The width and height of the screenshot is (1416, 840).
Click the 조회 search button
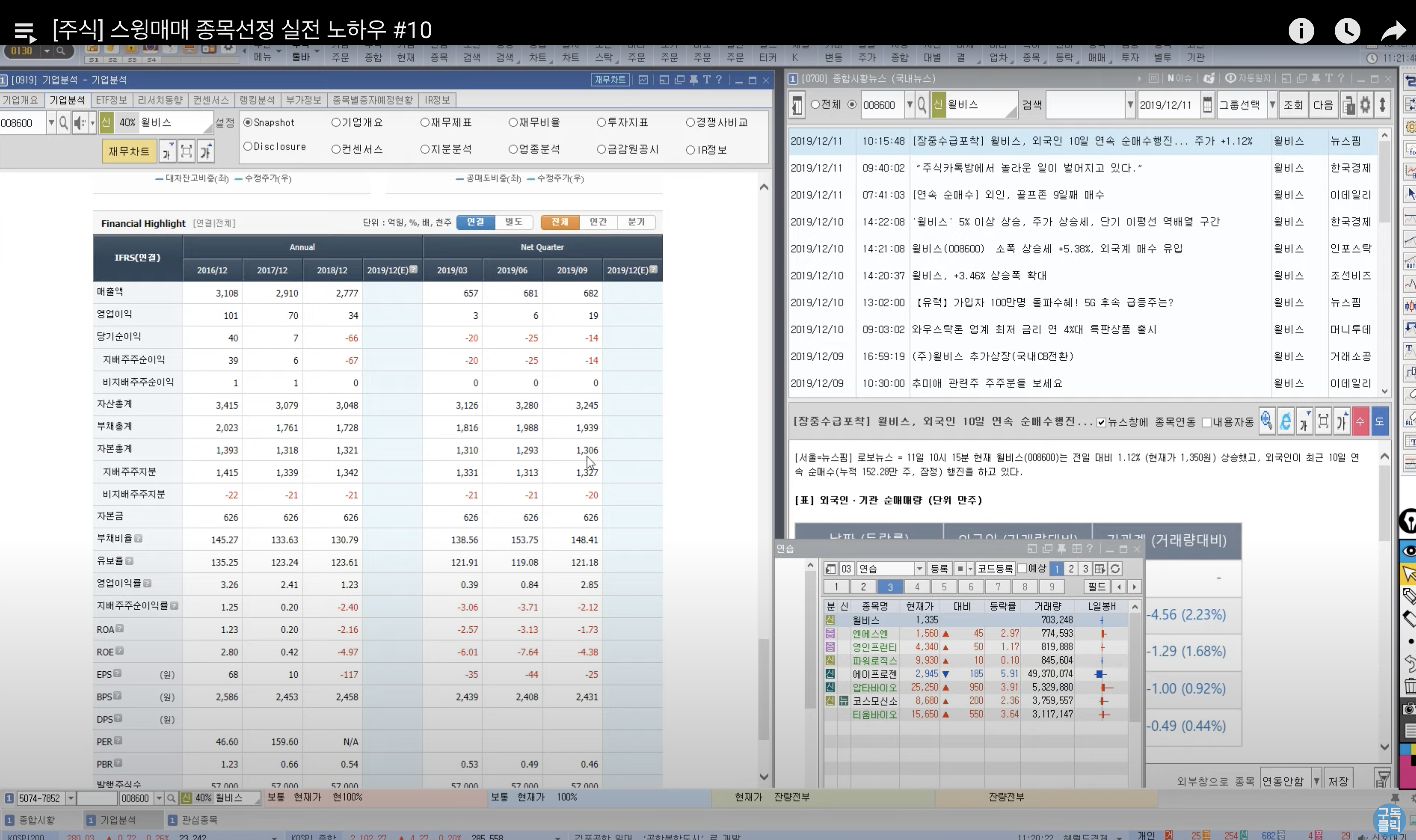(1293, 105)
